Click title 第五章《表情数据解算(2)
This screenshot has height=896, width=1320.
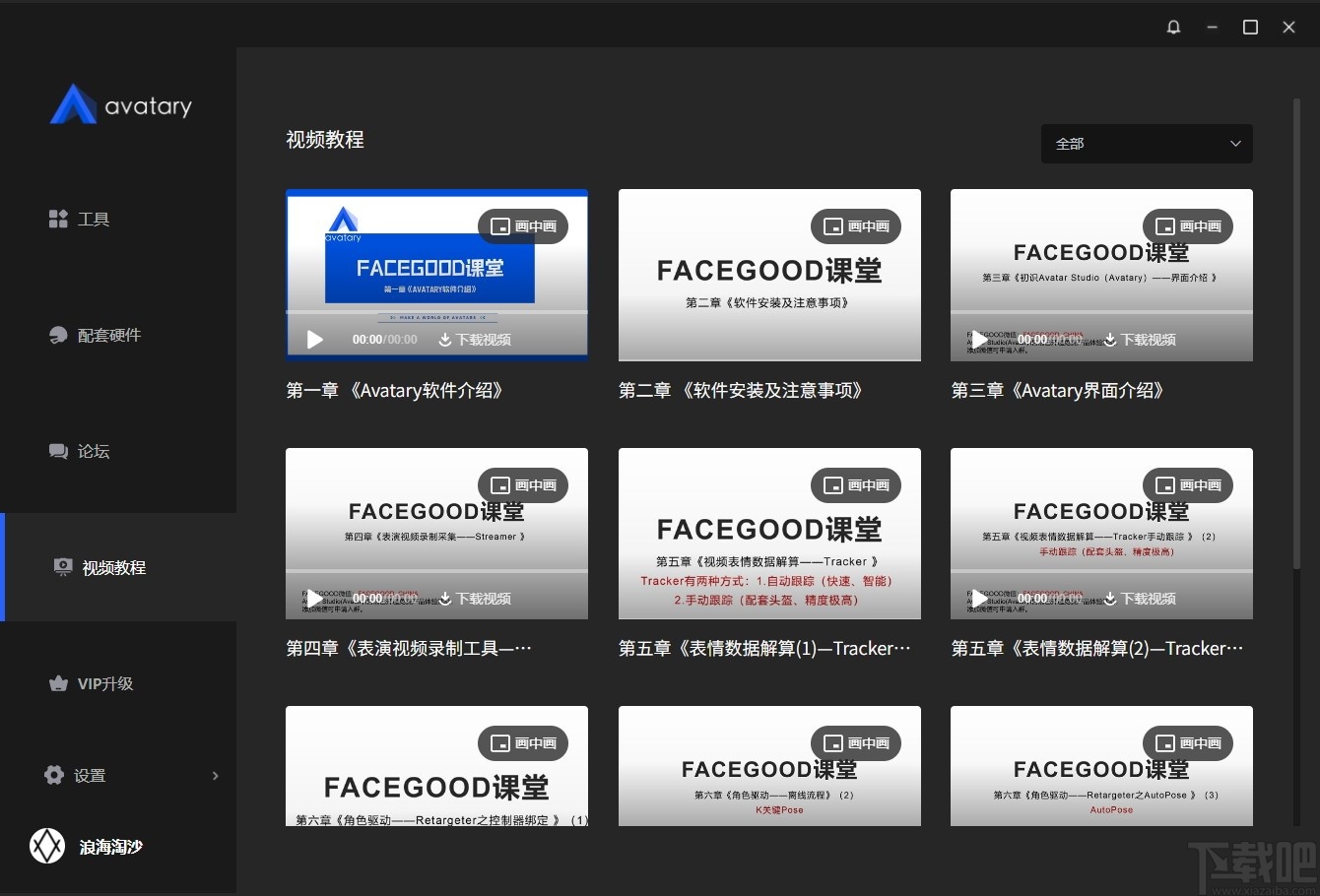tap(1096, 649)
